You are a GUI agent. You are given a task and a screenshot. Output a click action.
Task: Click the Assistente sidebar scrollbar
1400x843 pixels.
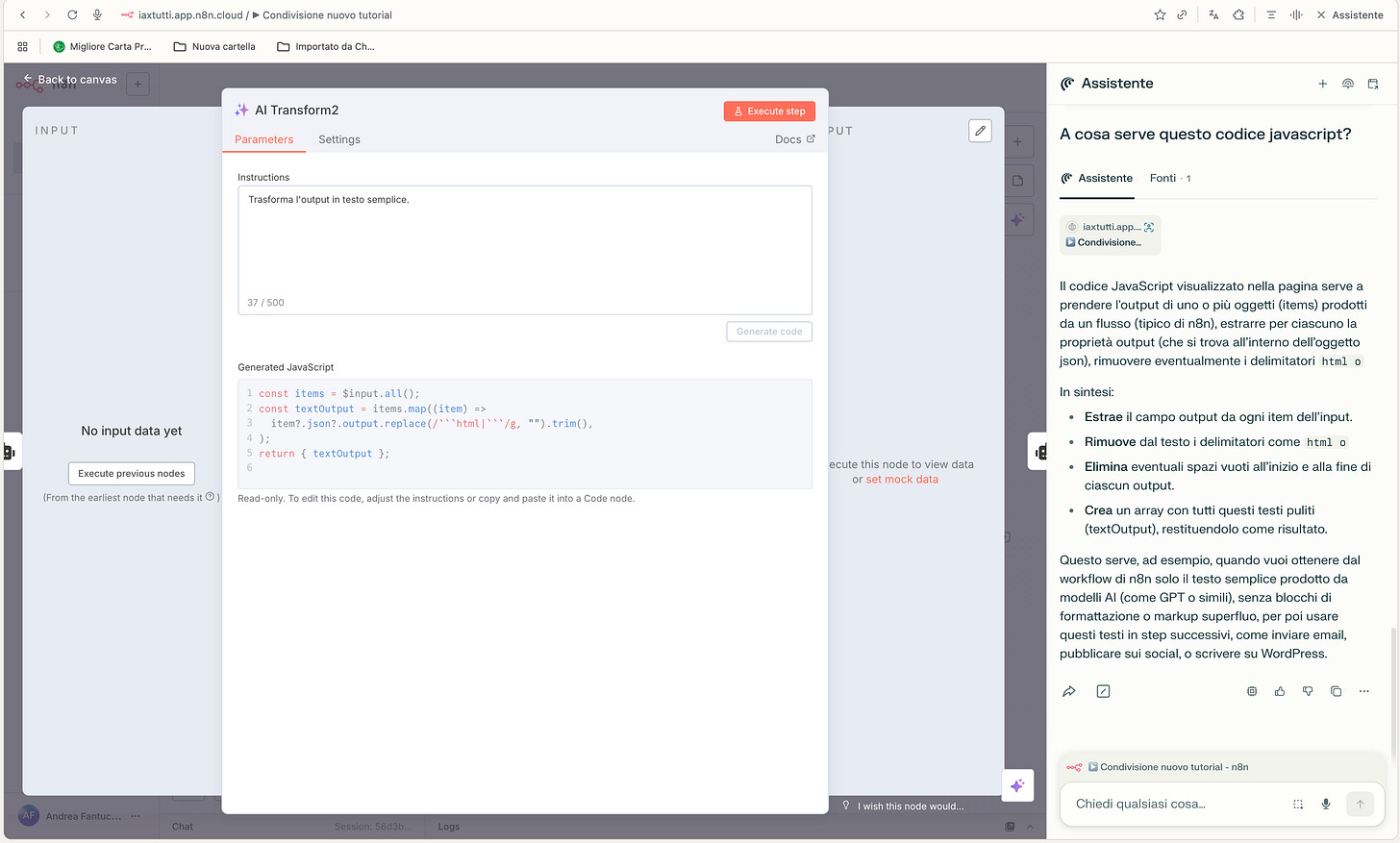coord(1393,692)
